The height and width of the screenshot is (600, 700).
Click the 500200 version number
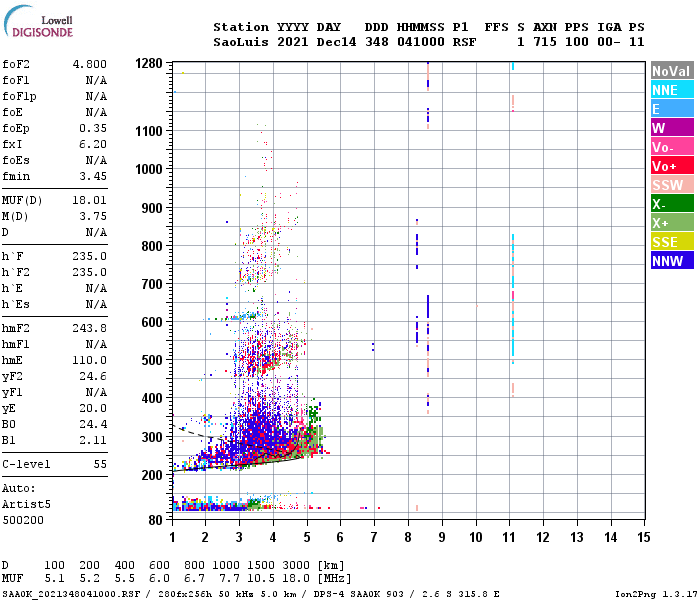point(23,521)
